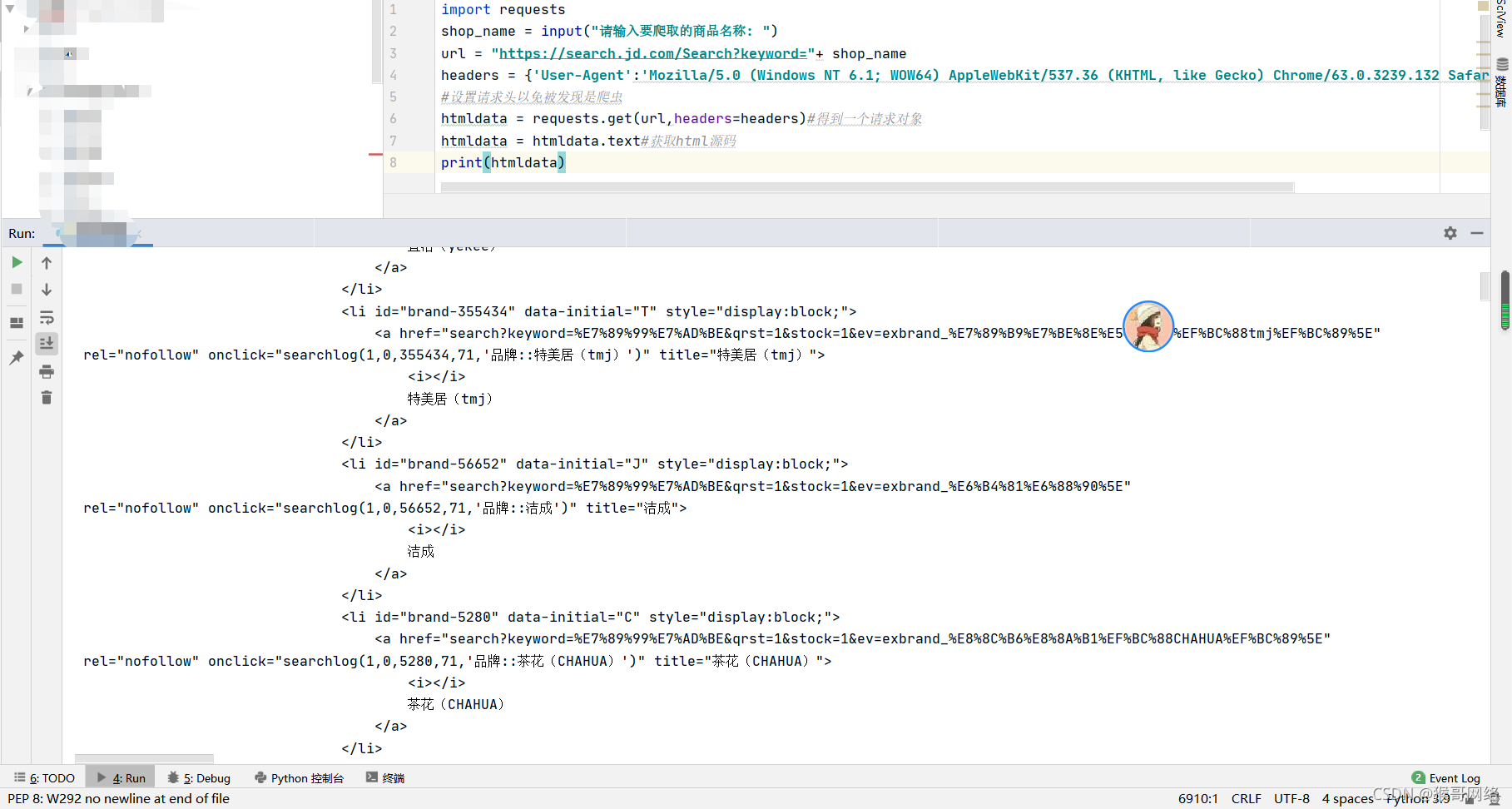This screenshot has height=809, width=1512.
Task: Click the Print console output icon
Action: point(47,371)
